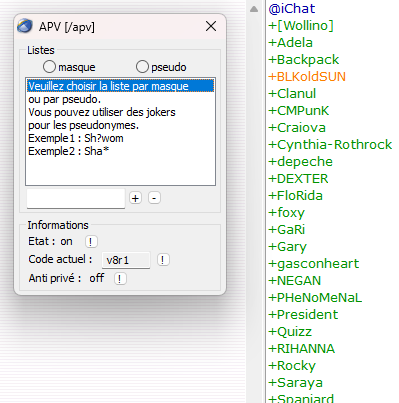Select the masque radio button
This screenshot has width=399, height=403.
[49, 67]
